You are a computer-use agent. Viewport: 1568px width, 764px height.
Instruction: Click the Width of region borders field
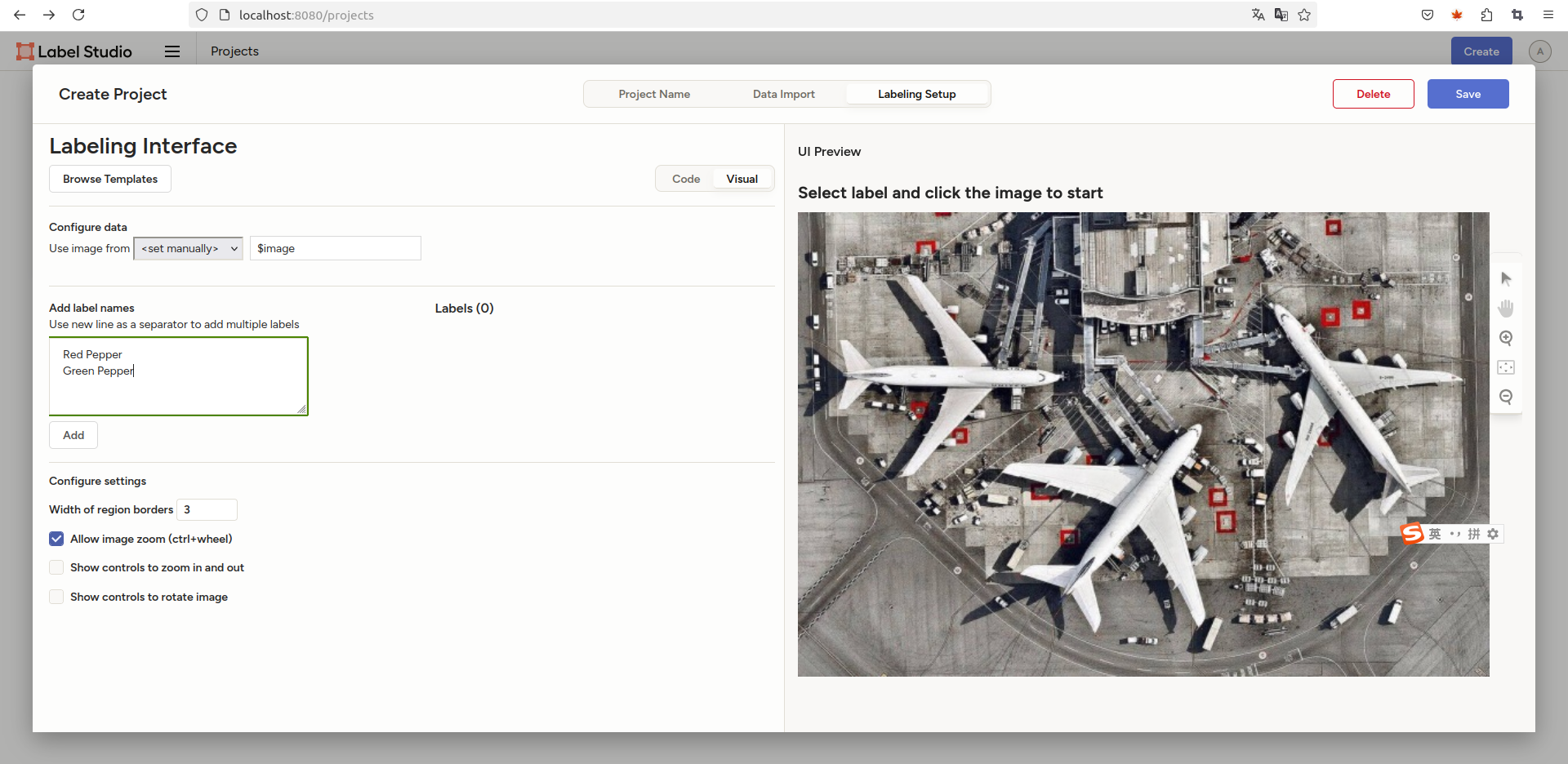(x=207, y=509)
